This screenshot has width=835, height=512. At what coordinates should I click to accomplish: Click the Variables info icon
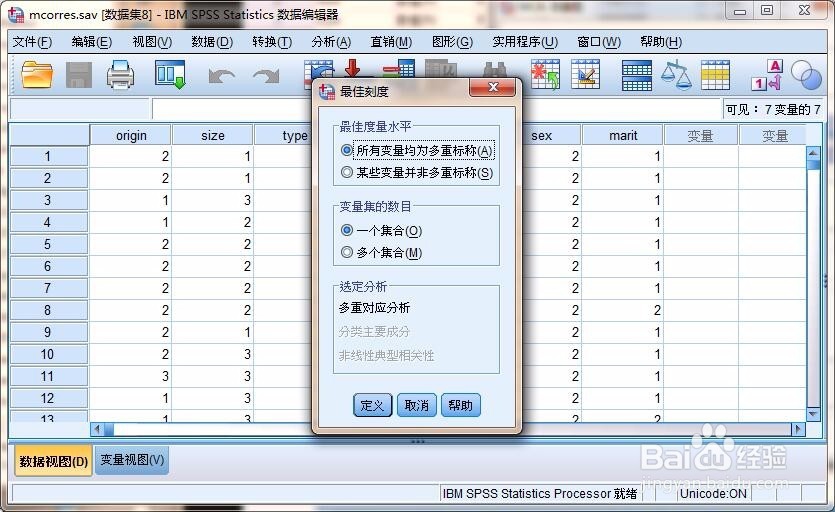399,68
